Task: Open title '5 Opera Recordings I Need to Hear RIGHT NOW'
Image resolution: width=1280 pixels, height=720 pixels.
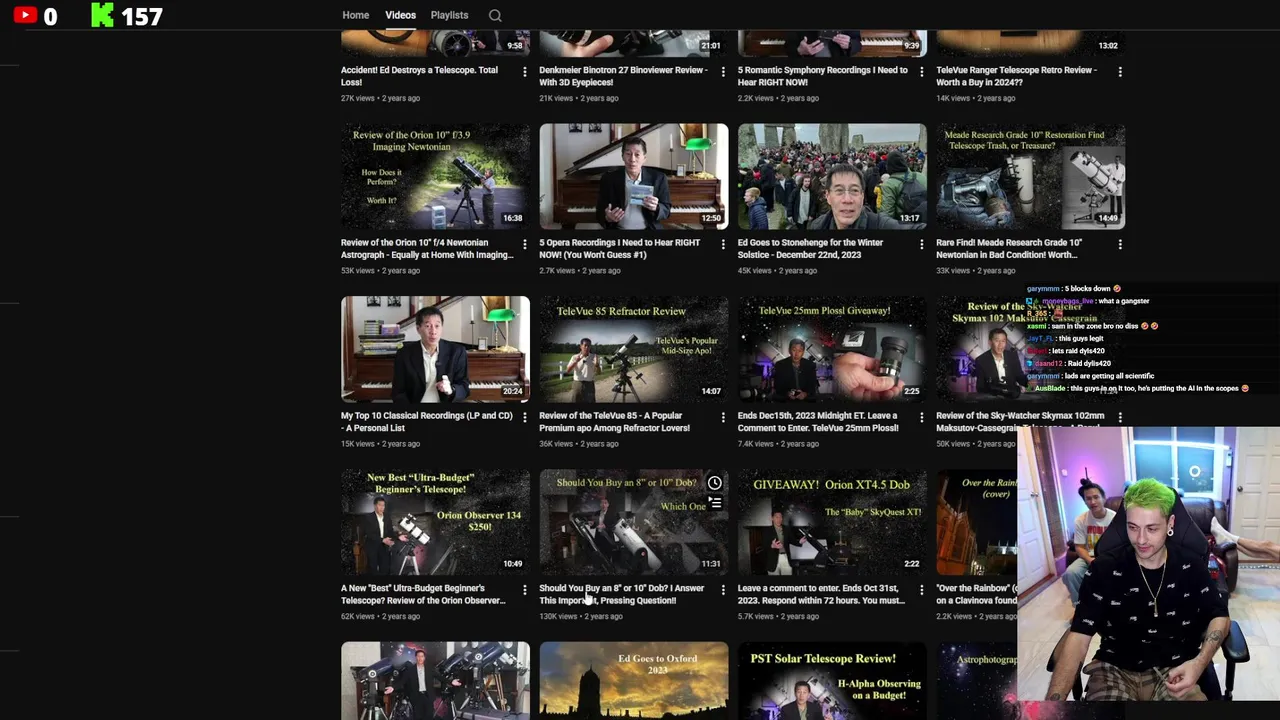Action: (620, 249)
